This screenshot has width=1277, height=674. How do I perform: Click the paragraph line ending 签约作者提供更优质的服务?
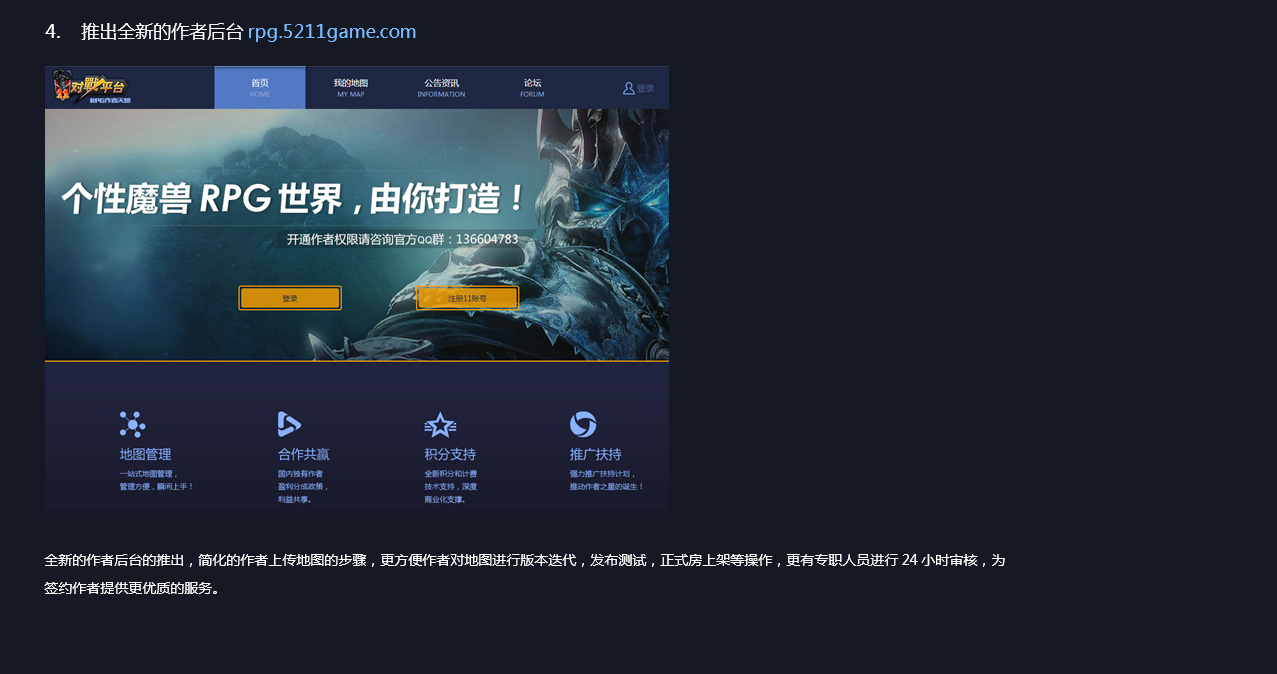132,588
